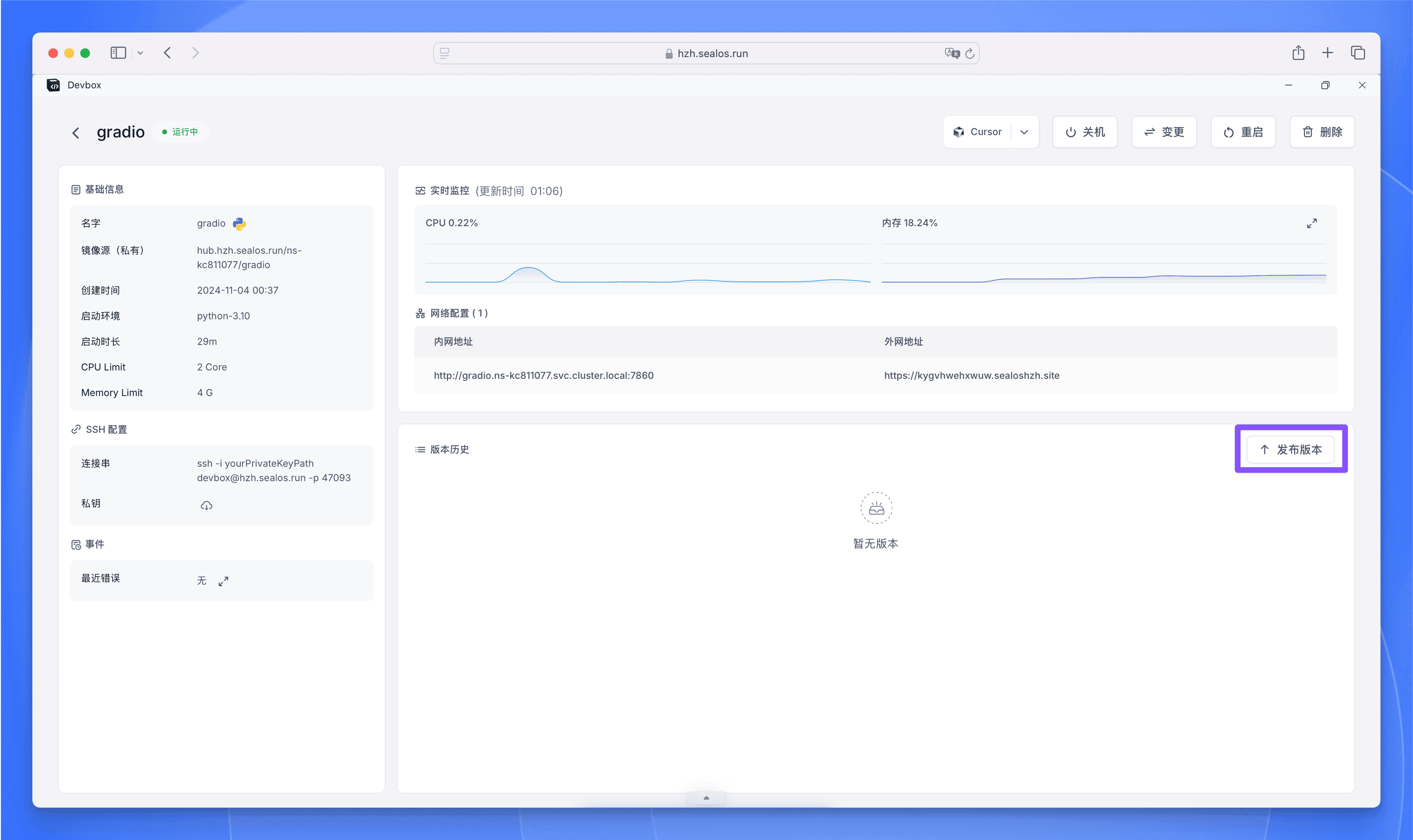Open the reader view icon in address bar
This screenshot has width=1413, height=840.
(445, 53)
